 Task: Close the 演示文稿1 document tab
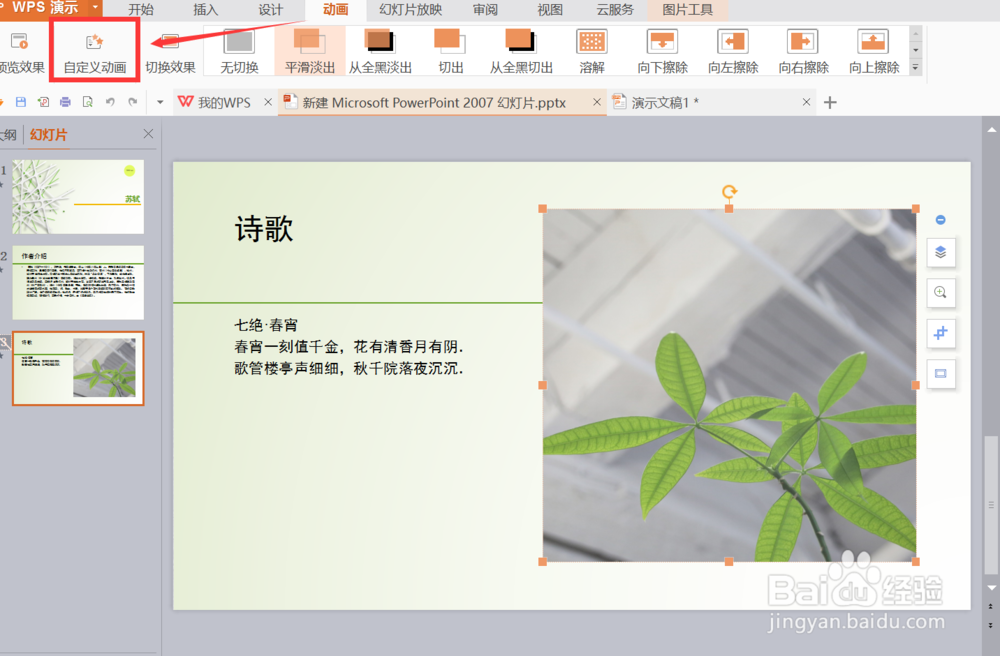806,102
